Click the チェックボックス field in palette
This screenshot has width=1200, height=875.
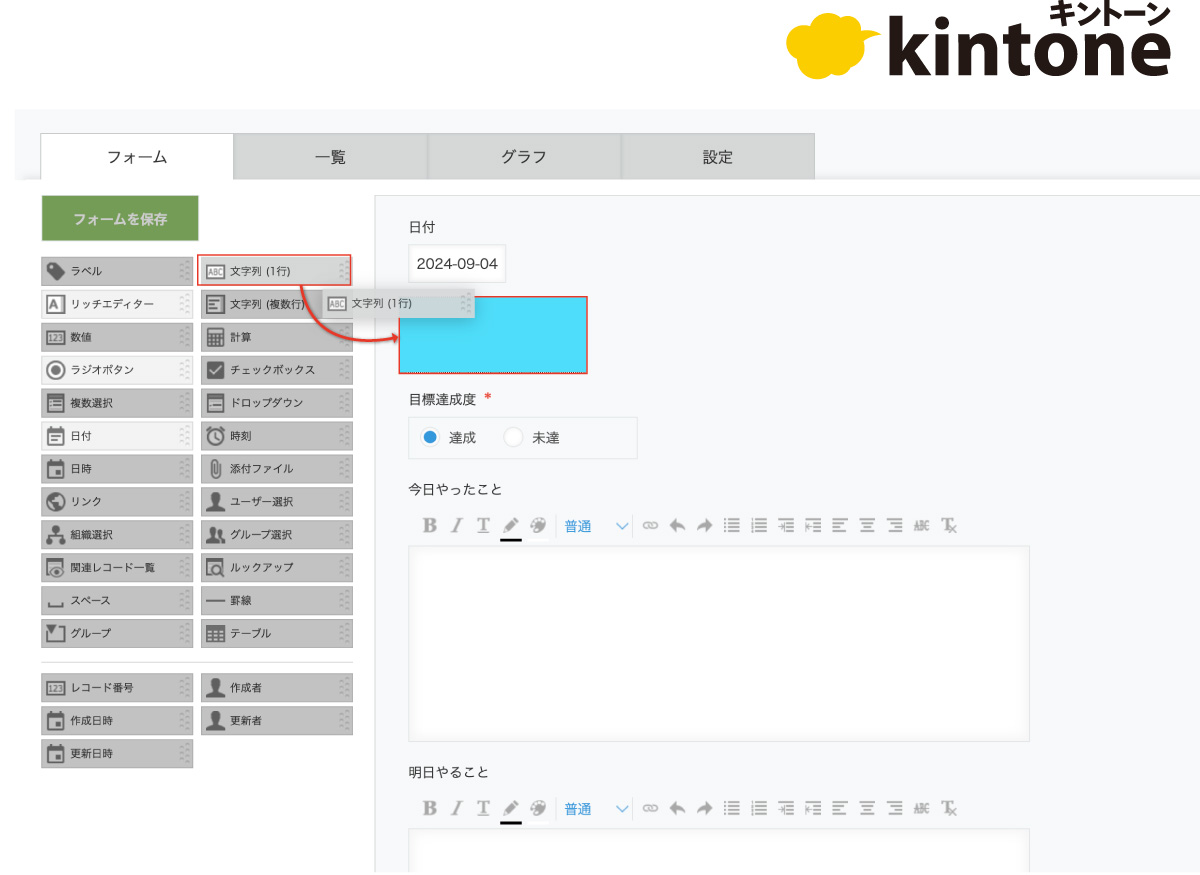click(x=275, y=370)
